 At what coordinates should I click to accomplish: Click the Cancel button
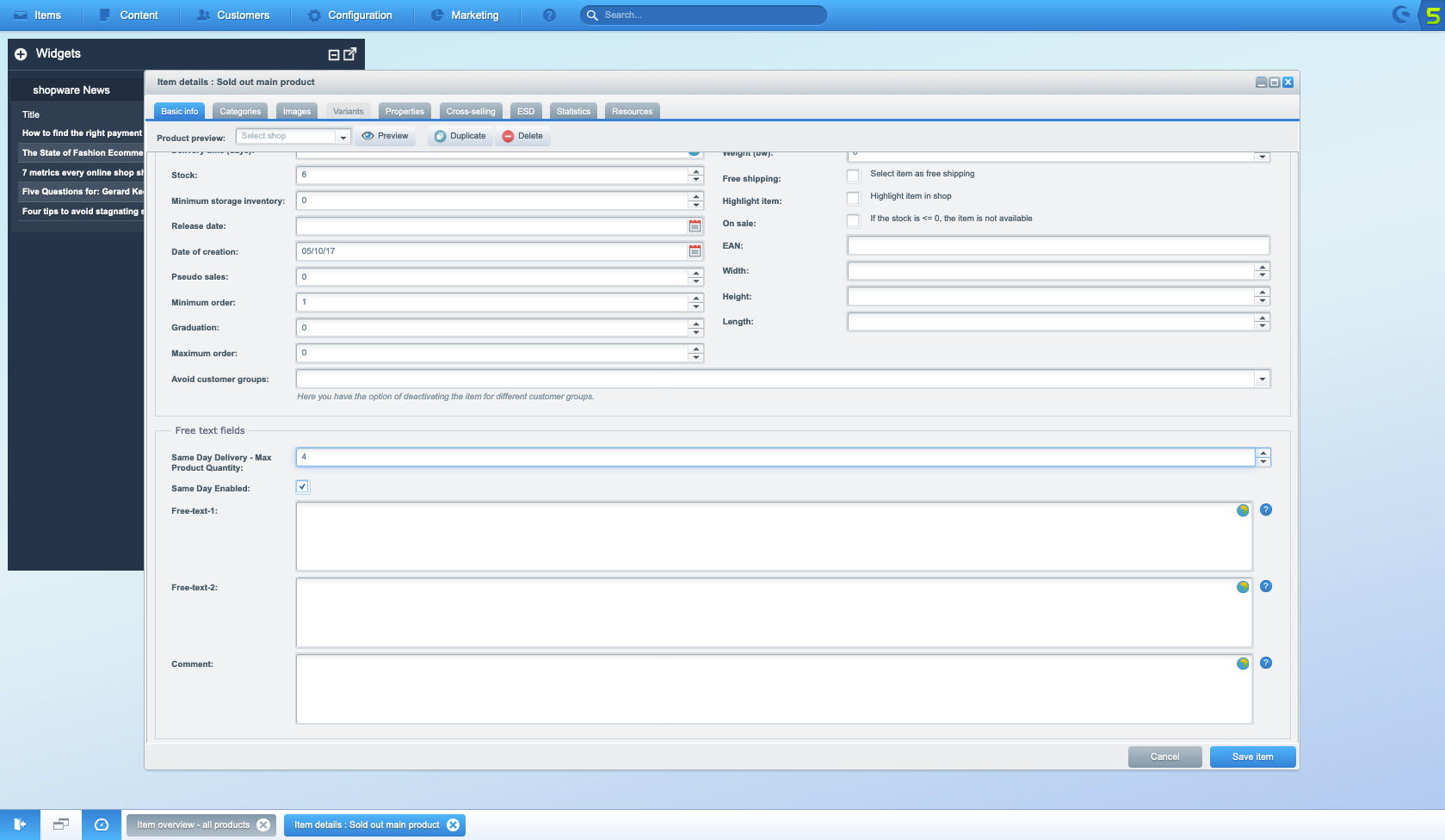coord(1164,757)
